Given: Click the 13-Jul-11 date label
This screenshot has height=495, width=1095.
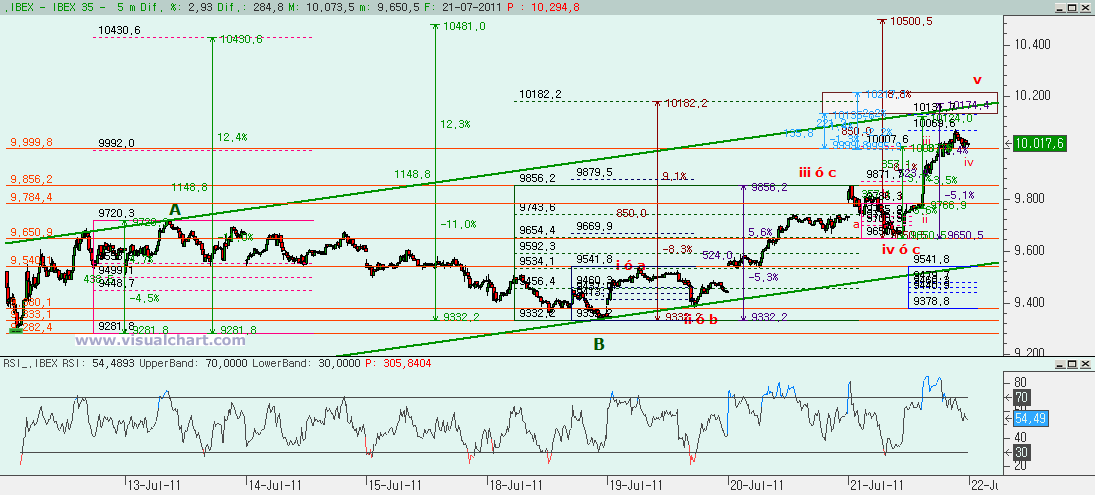Looking at the screenshot, I should [154, 484].
